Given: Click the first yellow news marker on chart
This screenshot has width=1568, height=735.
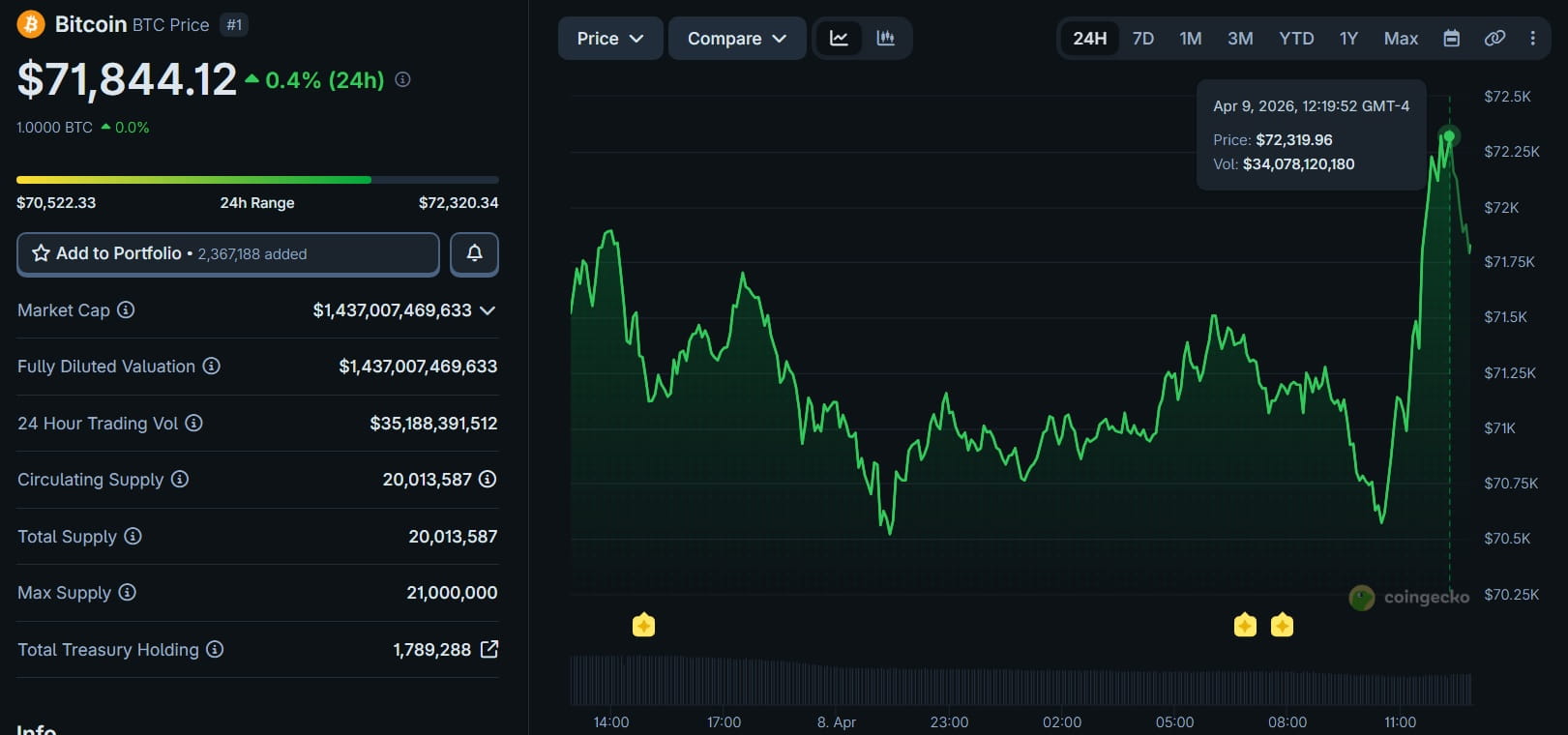Looking at the screenshot, I should coord(643,626).
